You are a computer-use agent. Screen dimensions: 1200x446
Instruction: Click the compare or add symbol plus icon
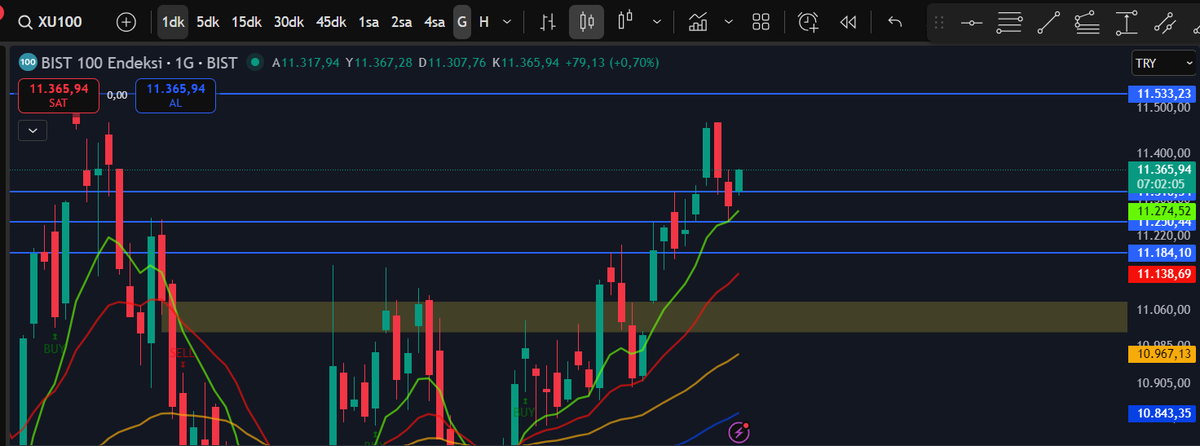pos(126,21)
